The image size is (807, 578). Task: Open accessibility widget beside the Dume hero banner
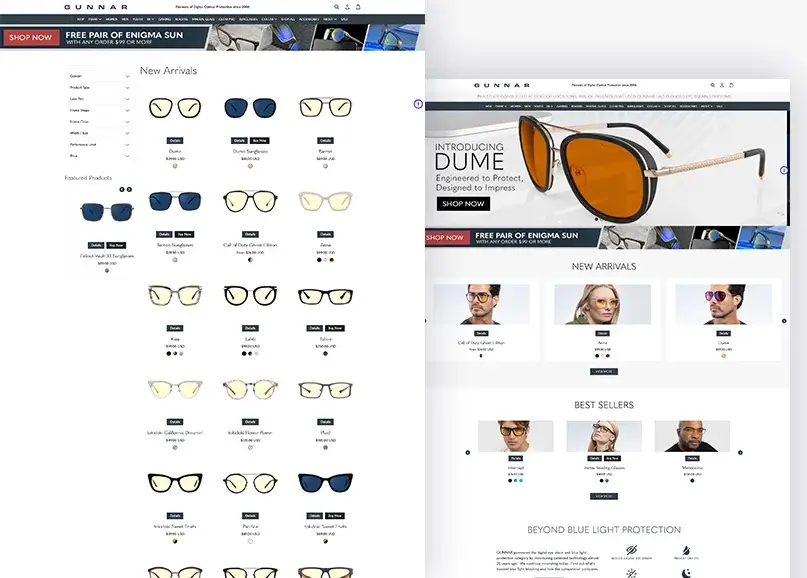[784, 170]
